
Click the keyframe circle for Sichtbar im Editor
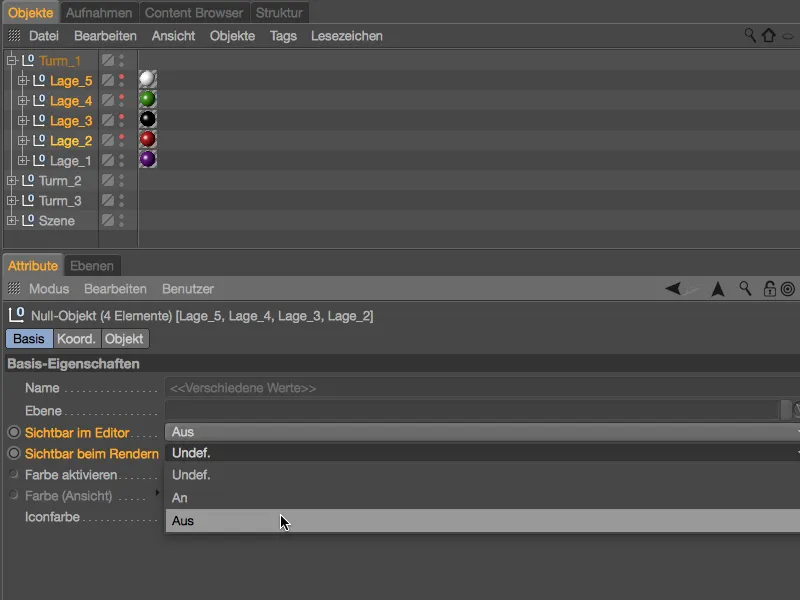pyautogui.click(x=14, y=432)
